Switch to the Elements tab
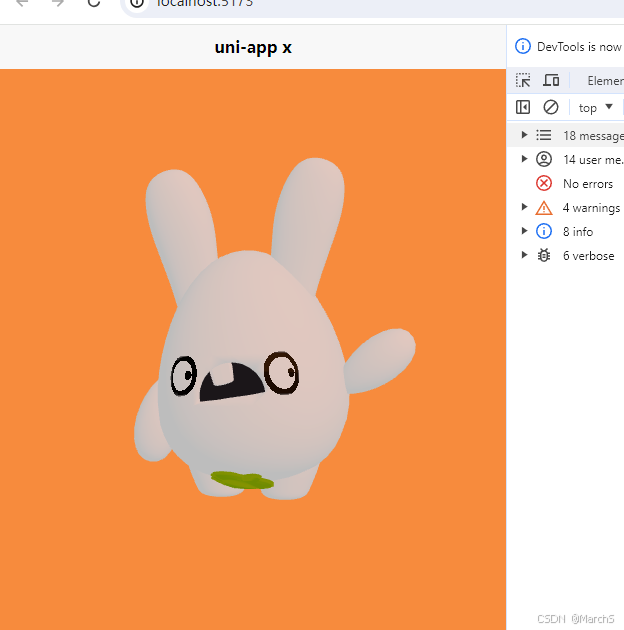The width and height of the screenshot is (624, 630). click(x=605, y=81)
